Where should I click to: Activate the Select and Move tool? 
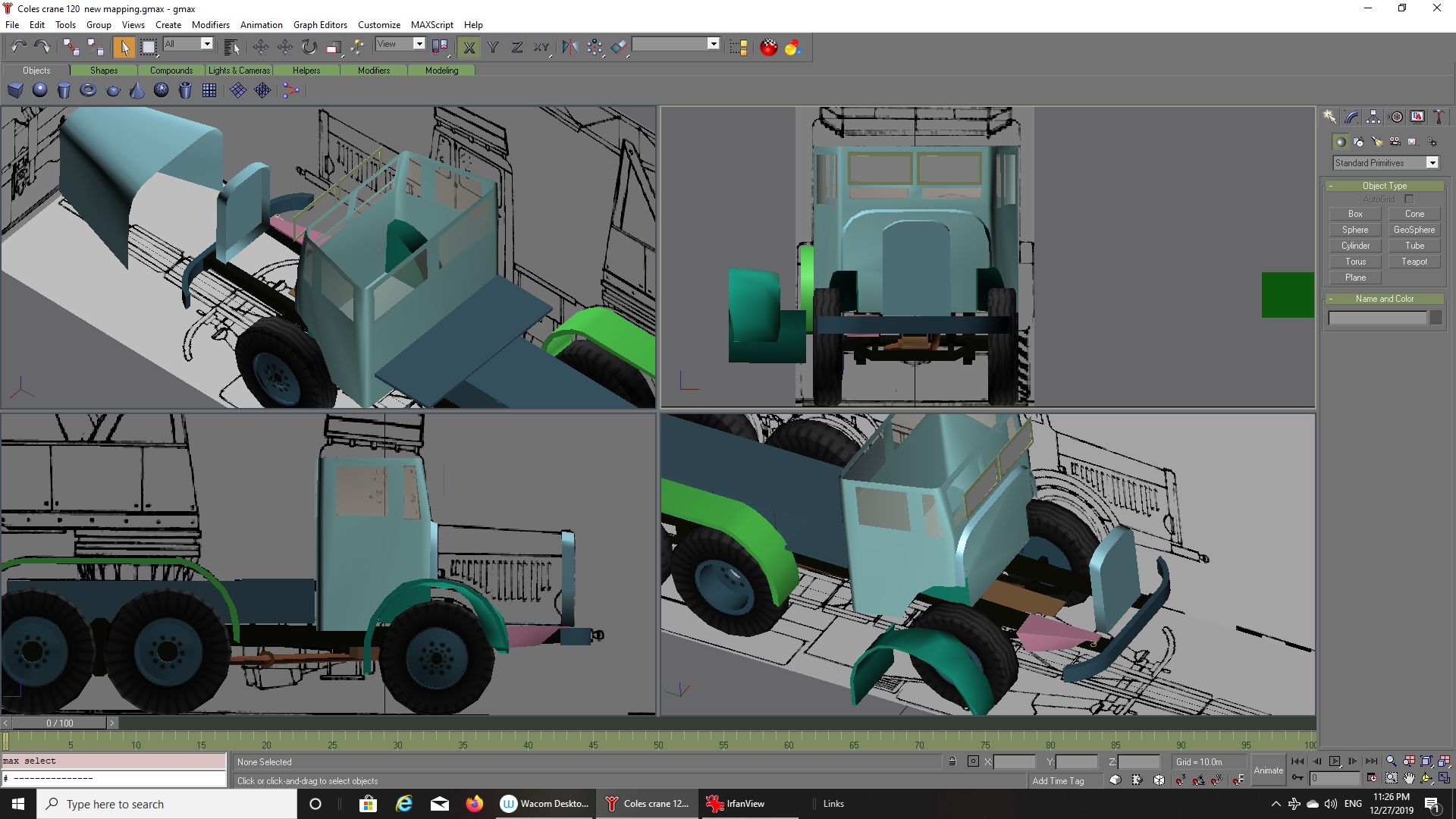tap(260, 47)
